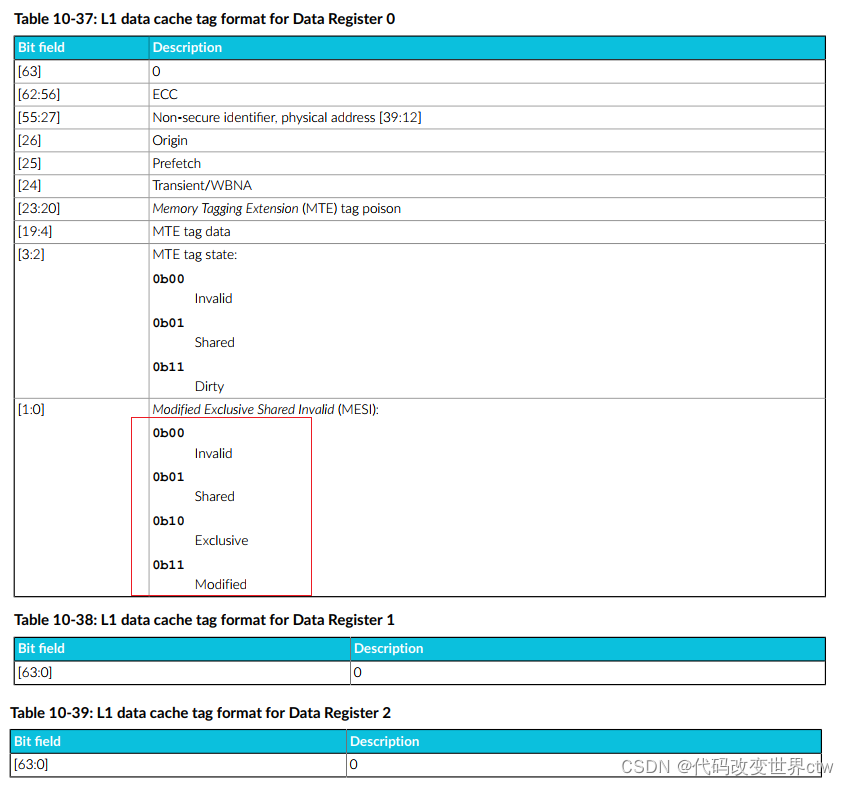Screen dimensions: 849x785
Task: Select 'Non-secure identifier, physical address [39:12]' text
Action: coord(287,117)
